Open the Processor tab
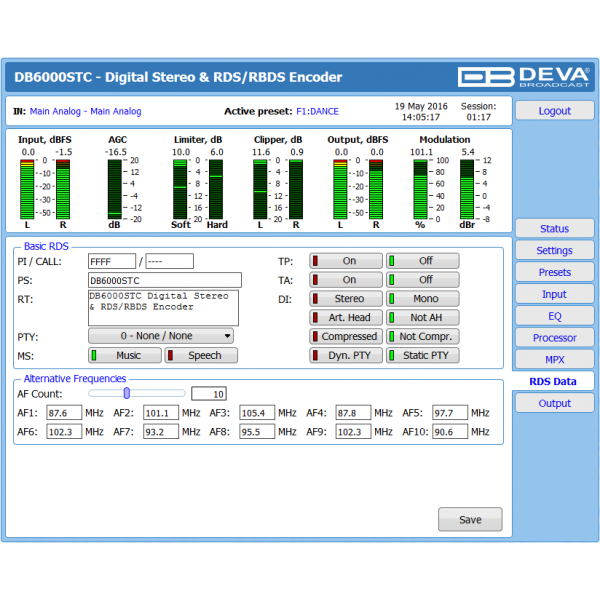The image size is (600, 600). [x=554, y=338]
